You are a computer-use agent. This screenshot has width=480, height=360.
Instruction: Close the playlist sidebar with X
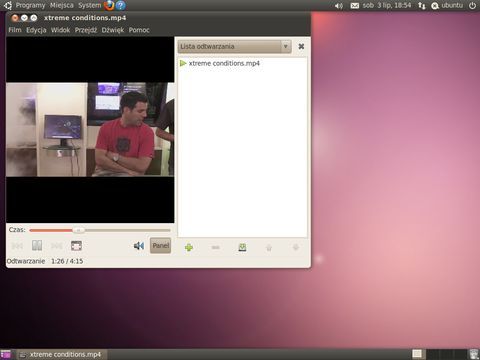pyautogui.click(x=301, y=47)
